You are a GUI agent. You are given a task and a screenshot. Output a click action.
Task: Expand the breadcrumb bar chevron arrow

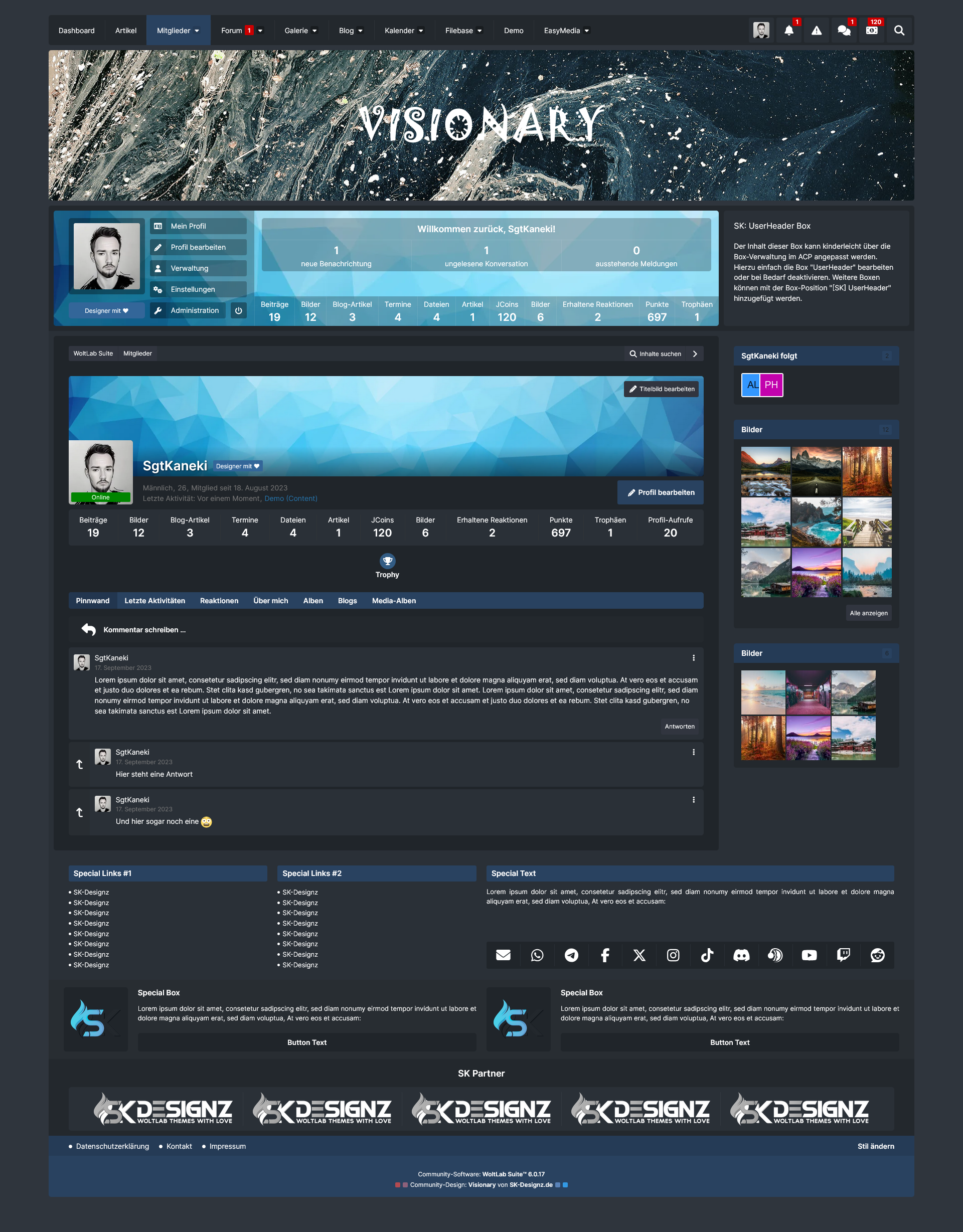[x=695, y=354]
